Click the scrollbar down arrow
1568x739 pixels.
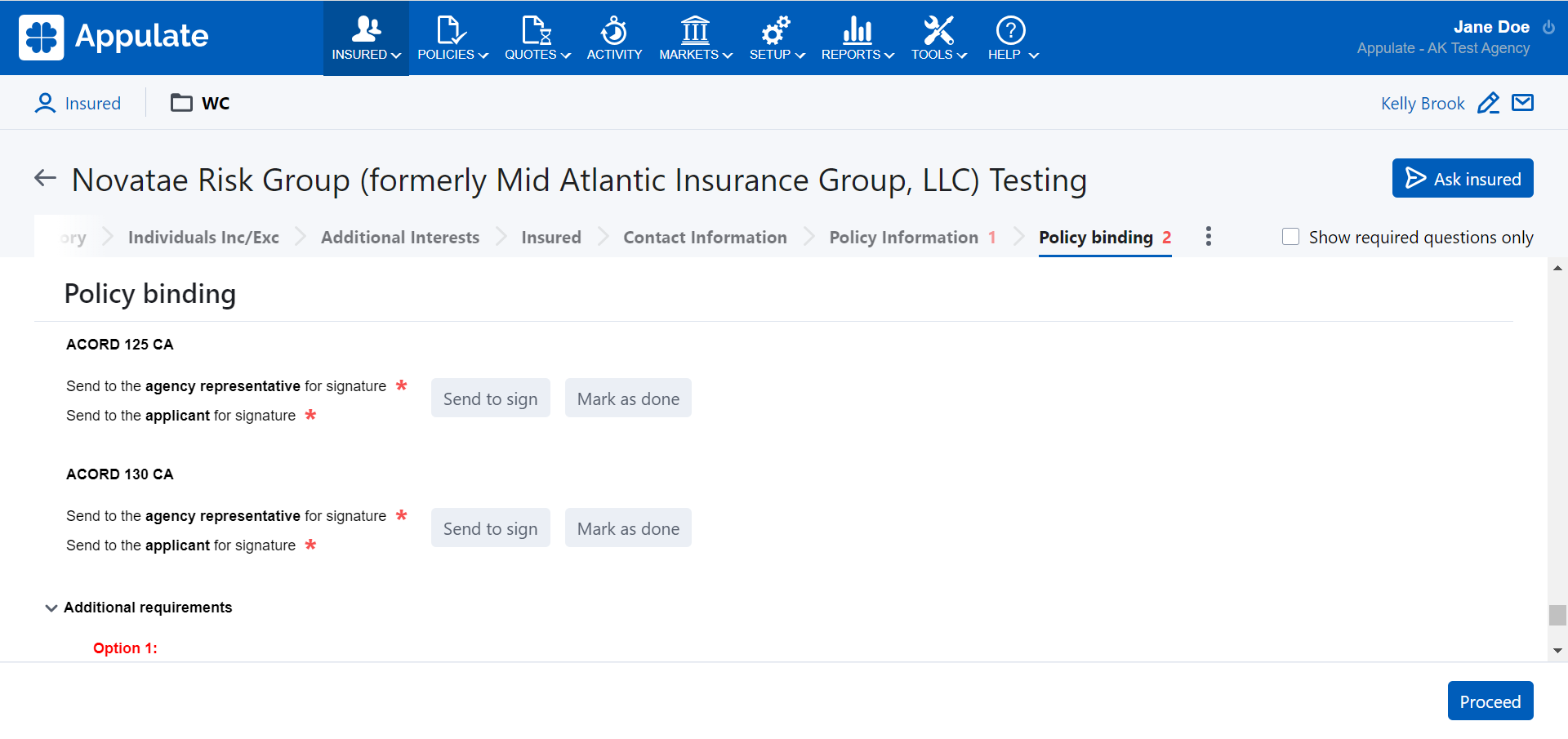pyautogui.click(x=1557, y=651)
